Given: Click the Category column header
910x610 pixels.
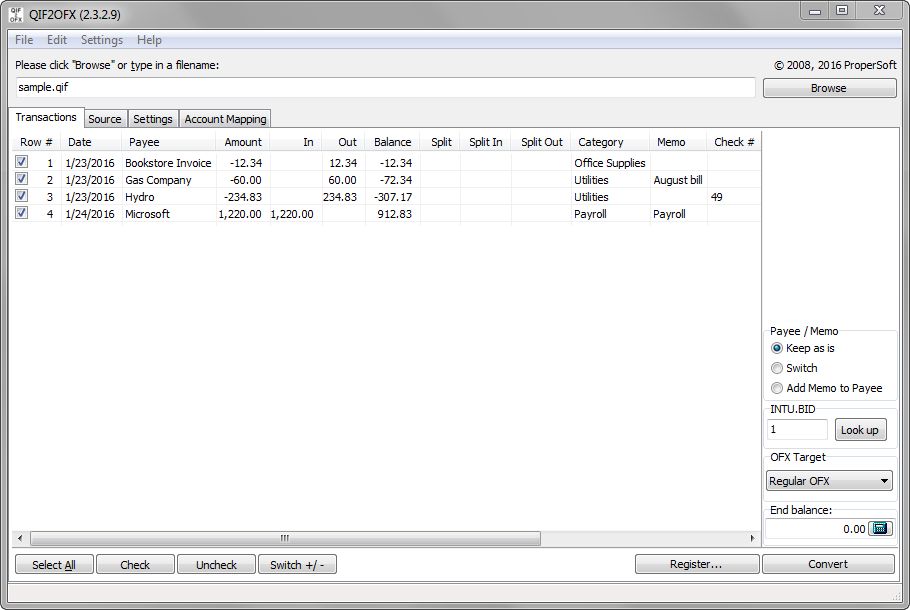Looking at the screenshot, I should (610, 142).
